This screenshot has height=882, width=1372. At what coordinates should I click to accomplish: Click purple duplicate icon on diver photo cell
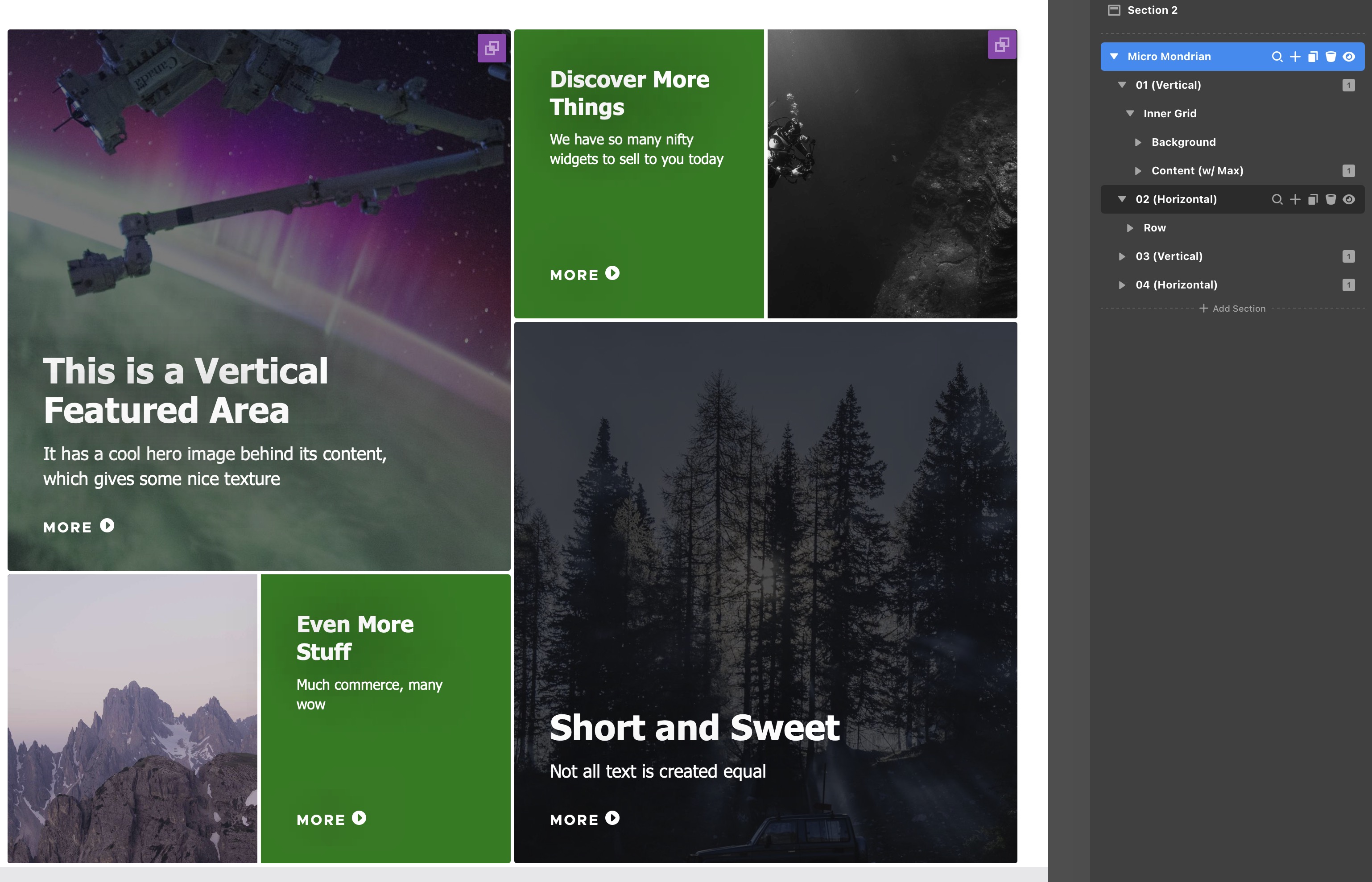pyautogui.click(x=1002, y=45)
